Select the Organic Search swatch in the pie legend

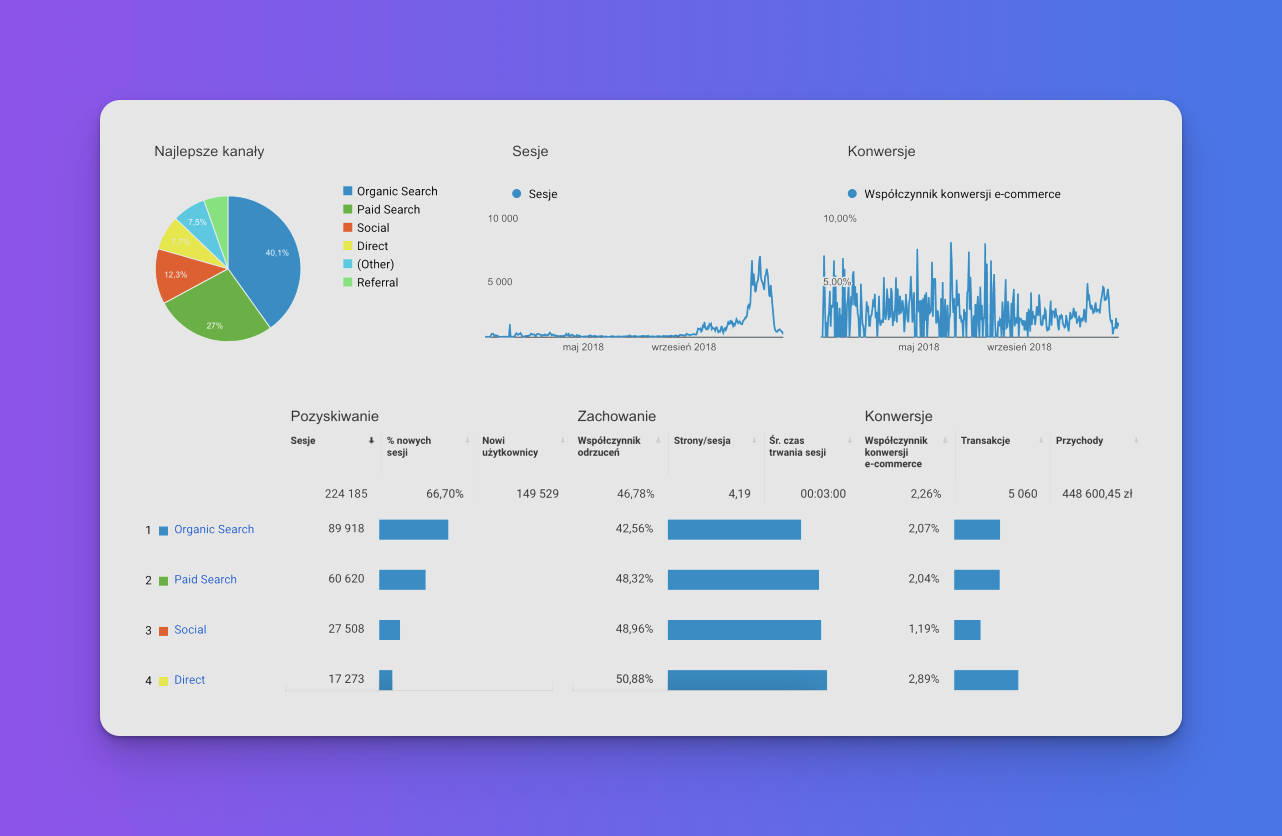pyautogui.click(x=347, y=191)
